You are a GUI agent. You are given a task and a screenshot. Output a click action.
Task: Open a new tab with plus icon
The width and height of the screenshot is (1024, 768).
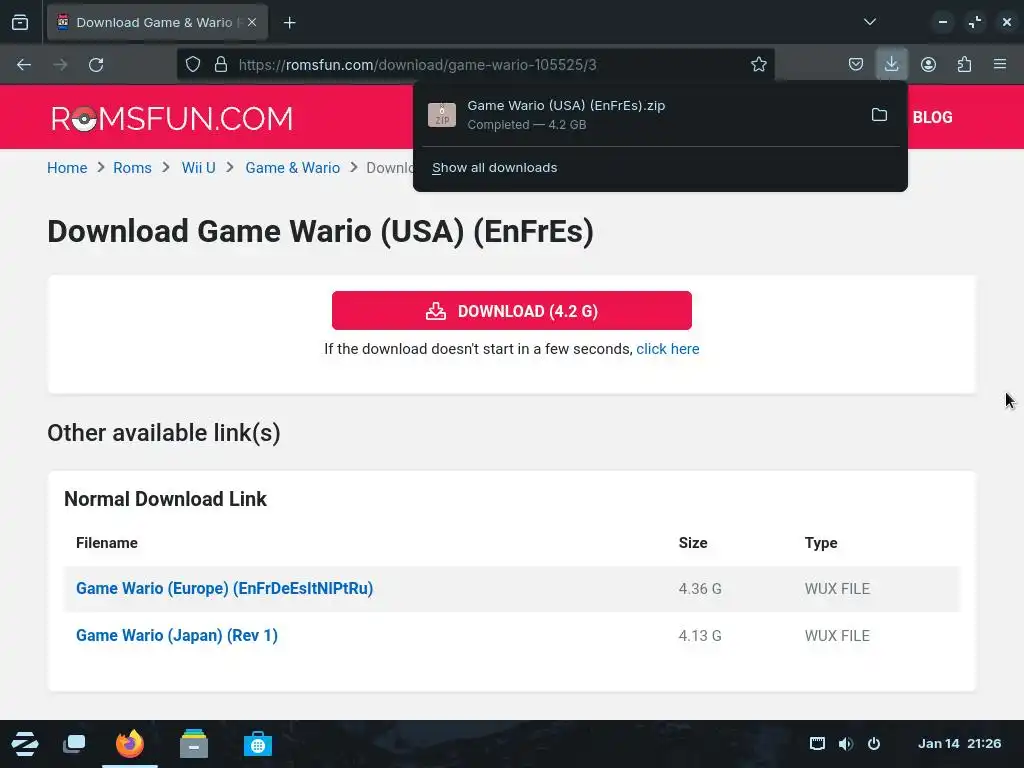tap(289, 23)
